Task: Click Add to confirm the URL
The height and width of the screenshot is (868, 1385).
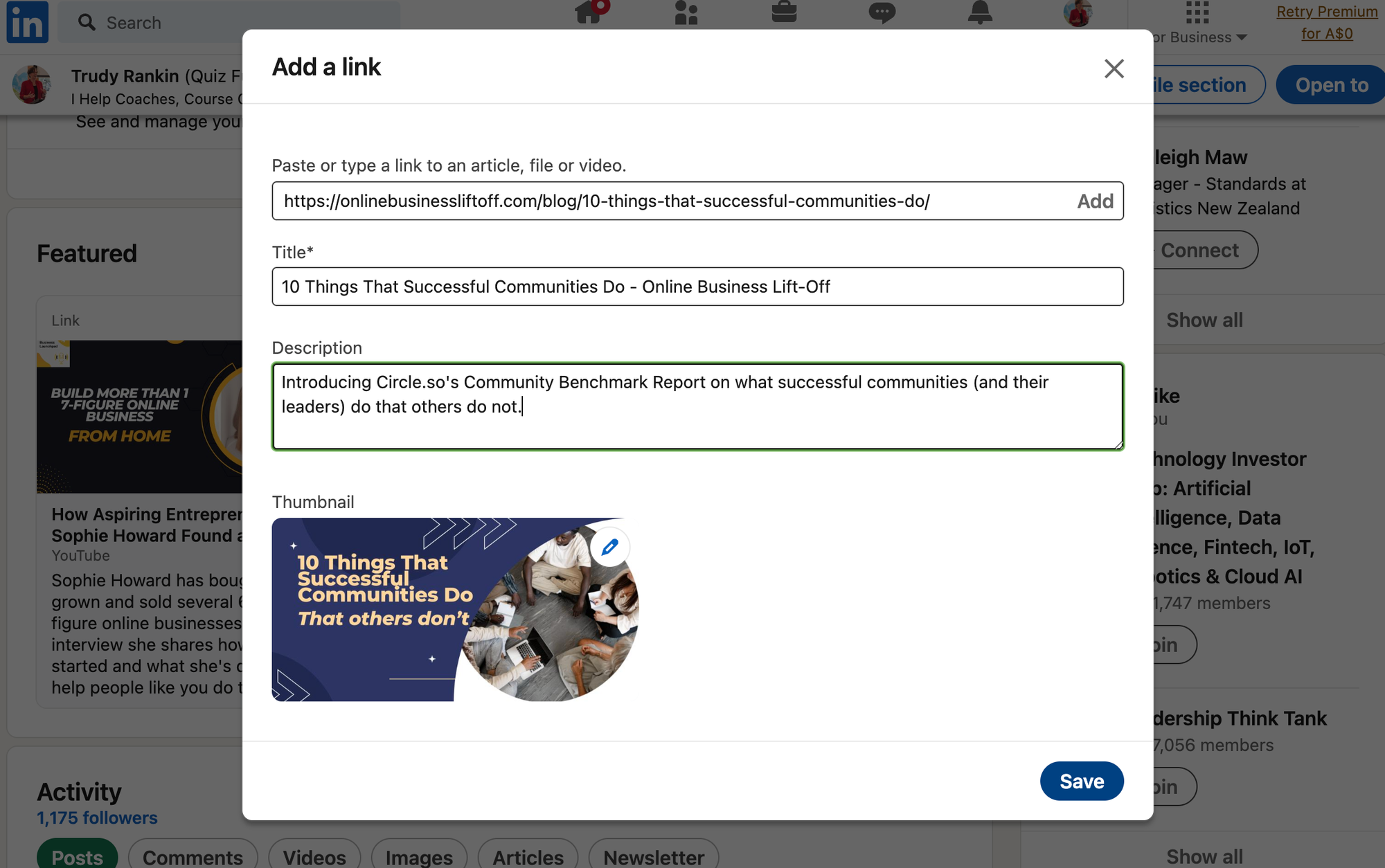Action: coord(1093,200)
